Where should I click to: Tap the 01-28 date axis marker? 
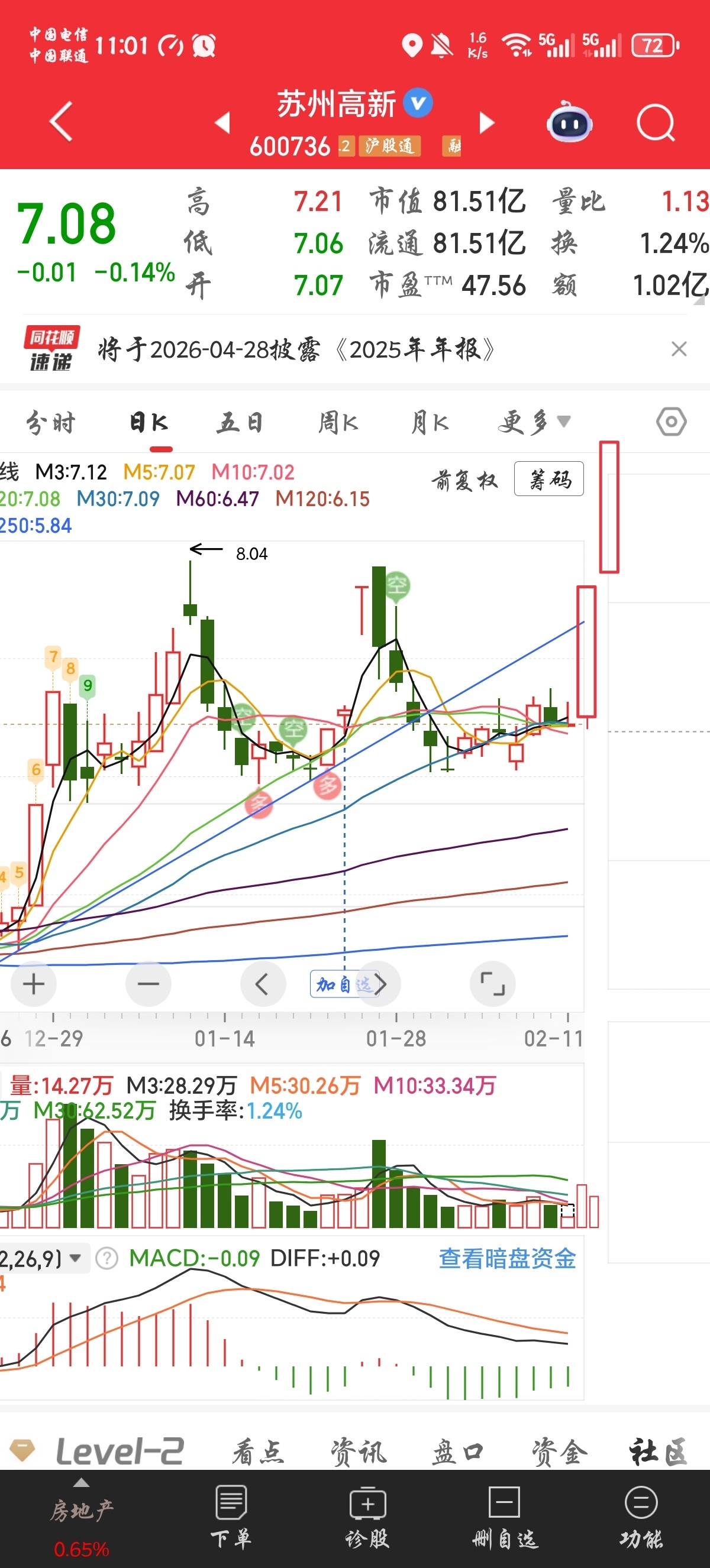[x=396, y=1038]
